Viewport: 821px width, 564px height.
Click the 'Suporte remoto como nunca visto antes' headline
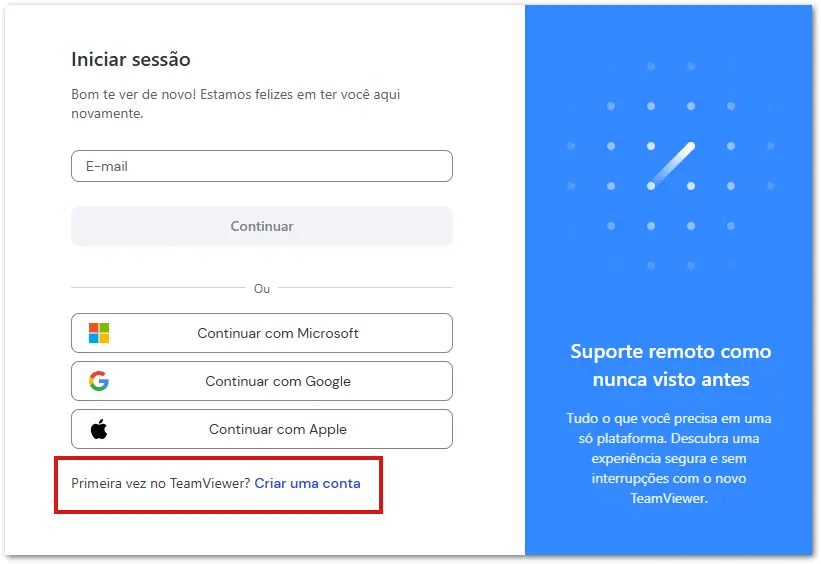click(x=671, y=366)
